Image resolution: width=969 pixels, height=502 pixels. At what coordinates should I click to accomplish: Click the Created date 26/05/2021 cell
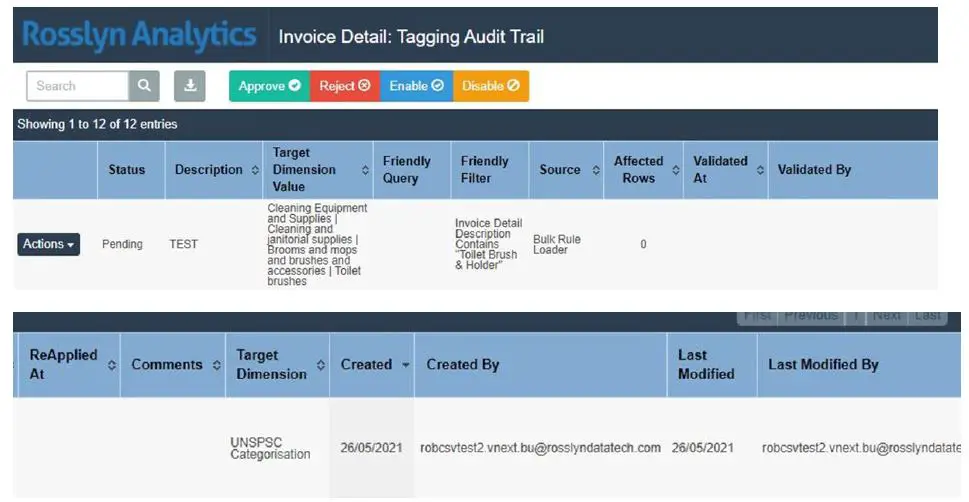371,448
